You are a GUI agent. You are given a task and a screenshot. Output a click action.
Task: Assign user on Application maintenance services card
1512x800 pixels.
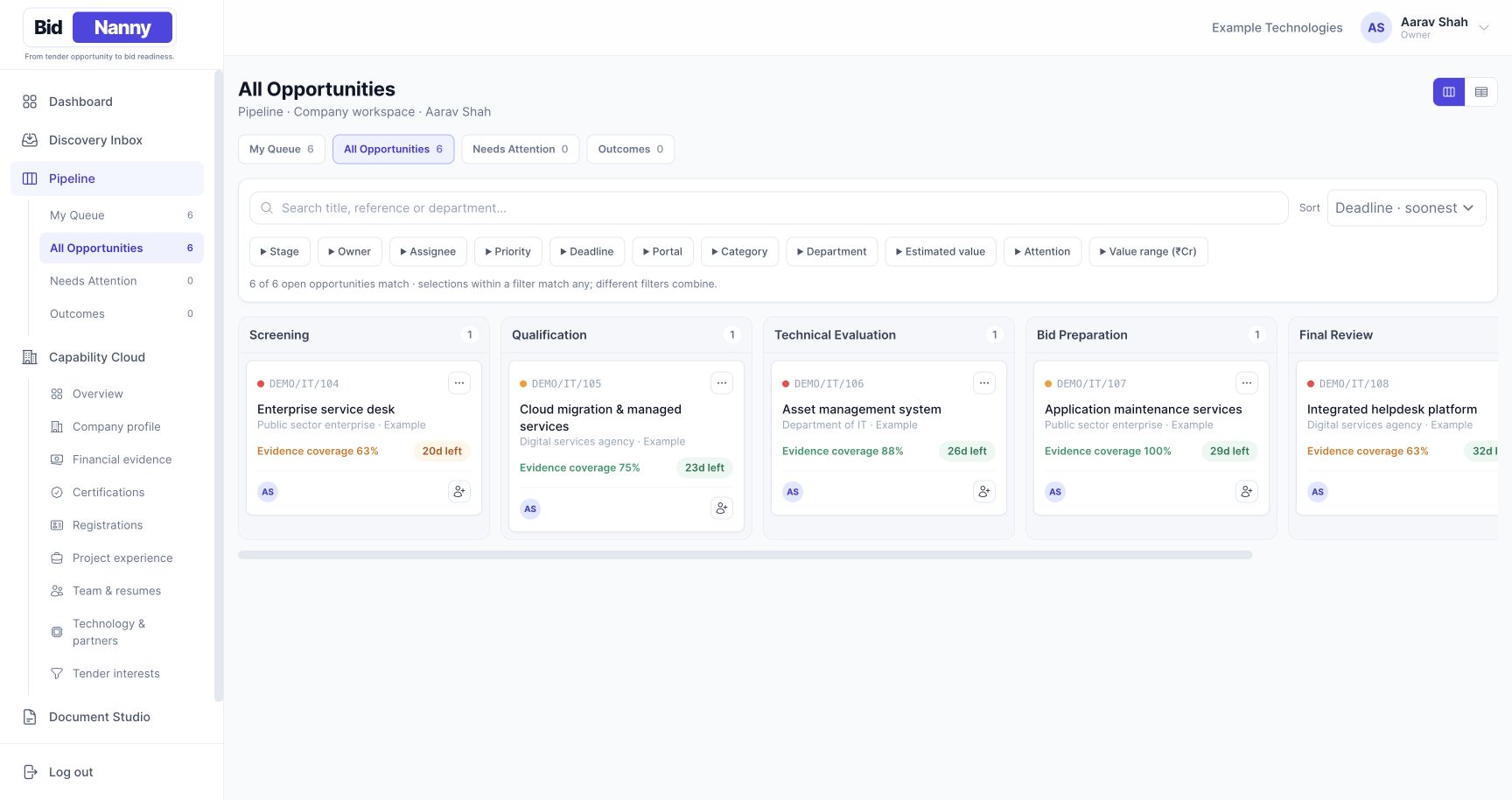pyautogui.click(x=1247, y=492)
